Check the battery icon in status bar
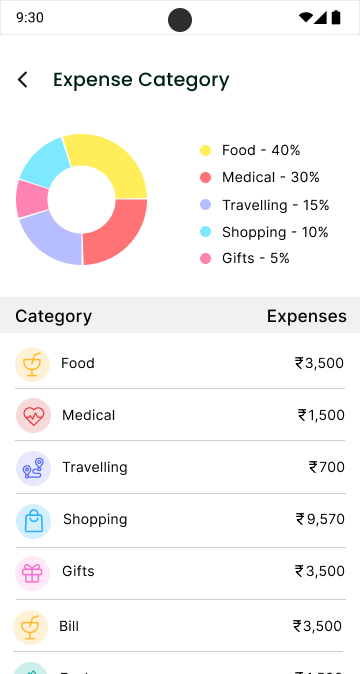 click(336, 18)
